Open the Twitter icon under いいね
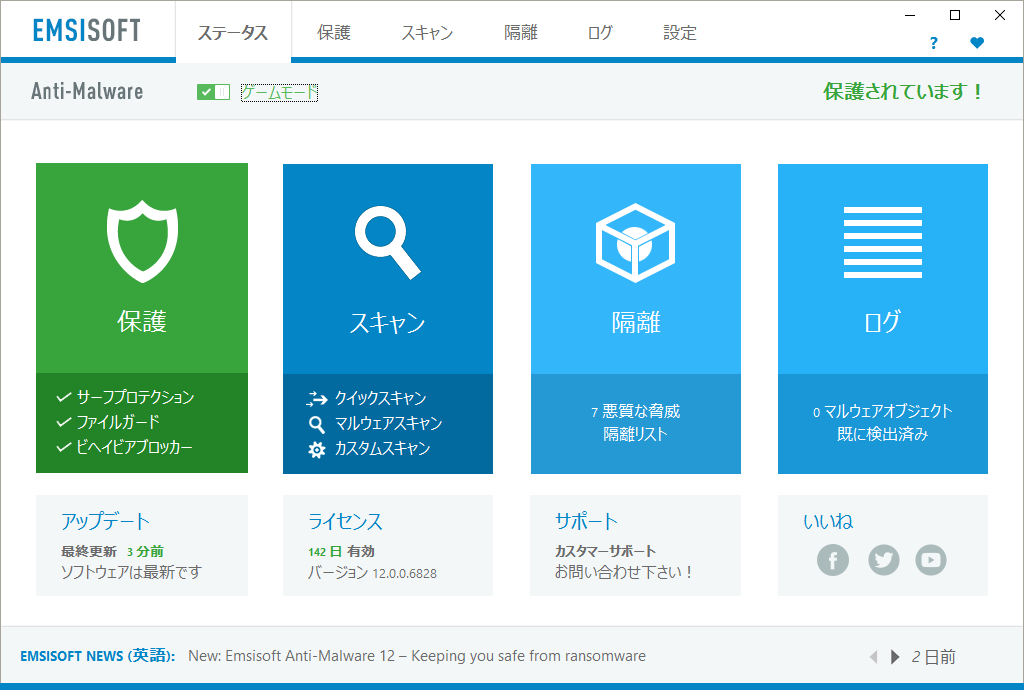 pyautogui.click(x=883, y=560)
